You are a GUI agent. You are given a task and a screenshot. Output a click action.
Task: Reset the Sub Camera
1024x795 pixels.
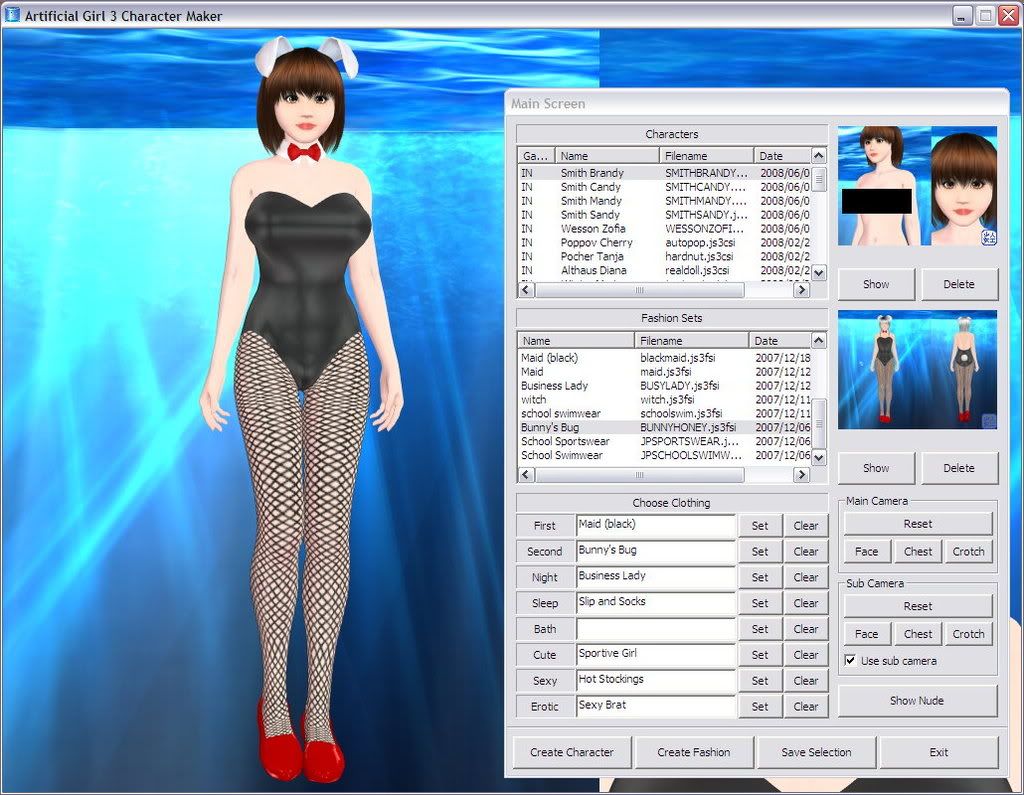point(918,606)
